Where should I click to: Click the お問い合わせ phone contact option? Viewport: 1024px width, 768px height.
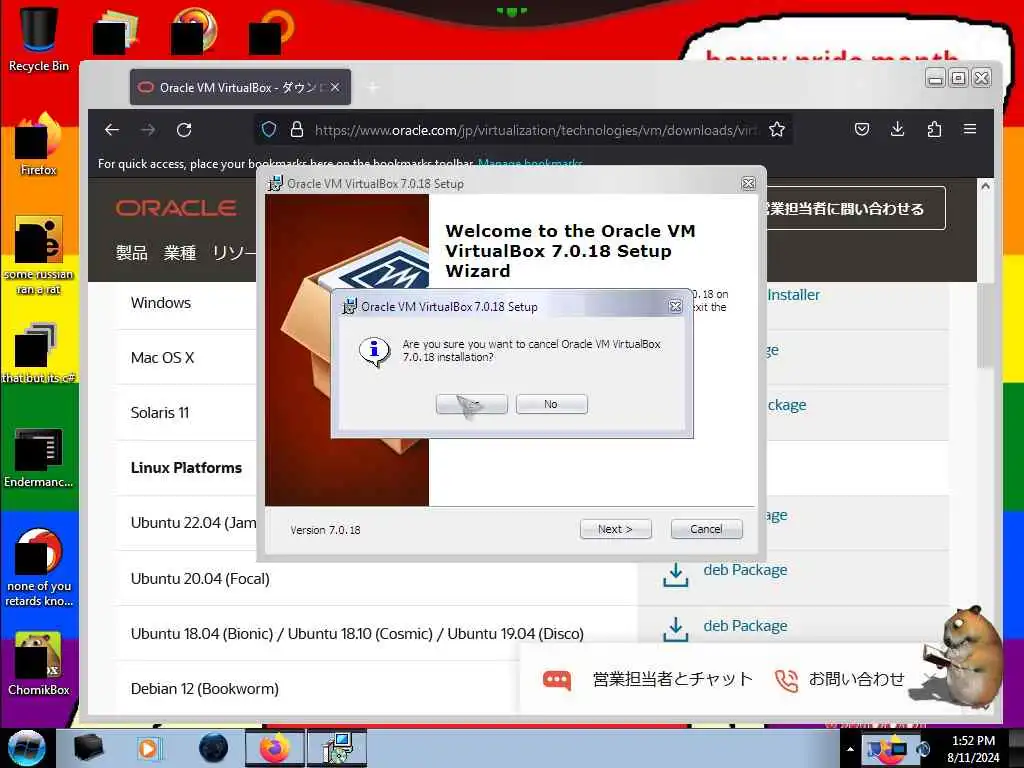(856, 679)
